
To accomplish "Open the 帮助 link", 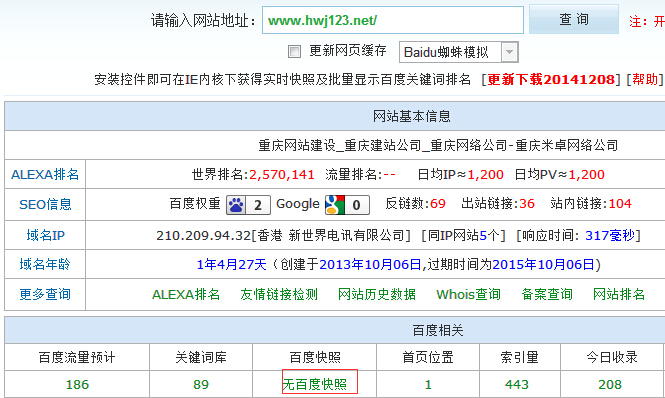I will point(645,79).
